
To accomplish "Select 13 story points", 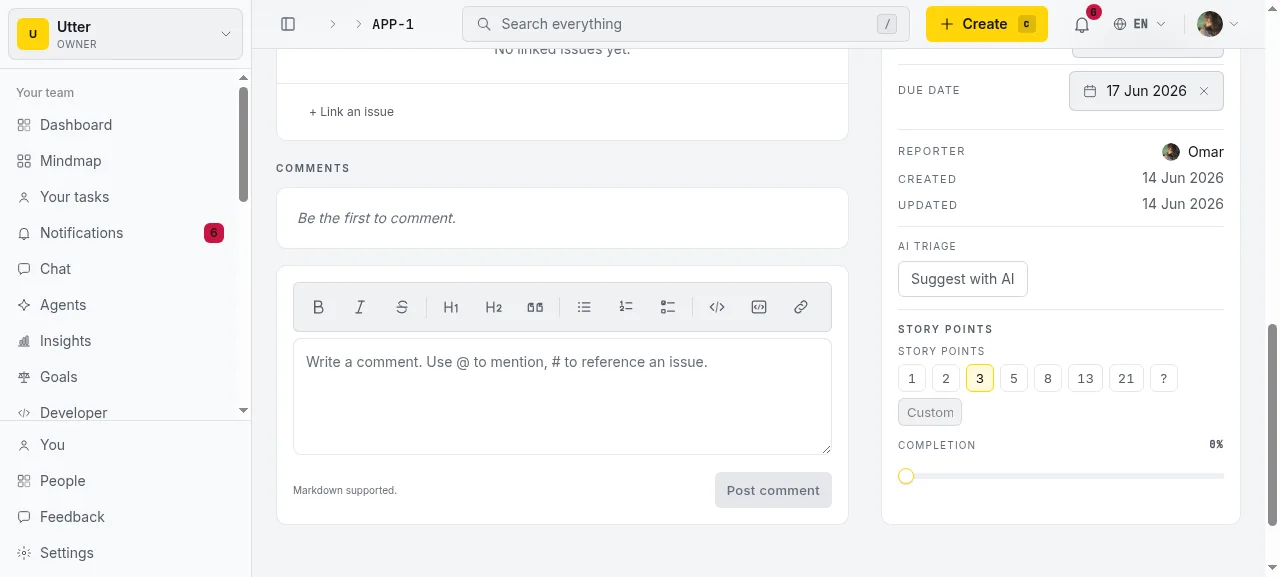I will tap(1085, 378).
